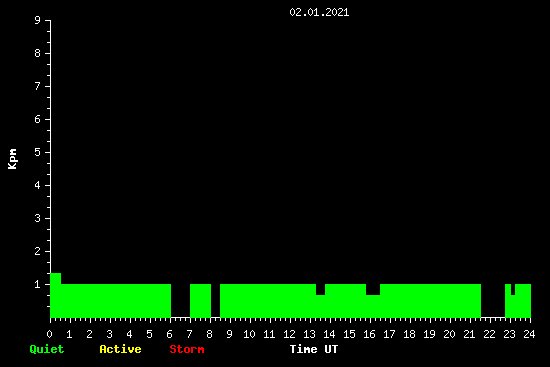Screen dimensions: 550x367
Task: Click the x-axis tick label 18
Action: click(x=409, y=334)
